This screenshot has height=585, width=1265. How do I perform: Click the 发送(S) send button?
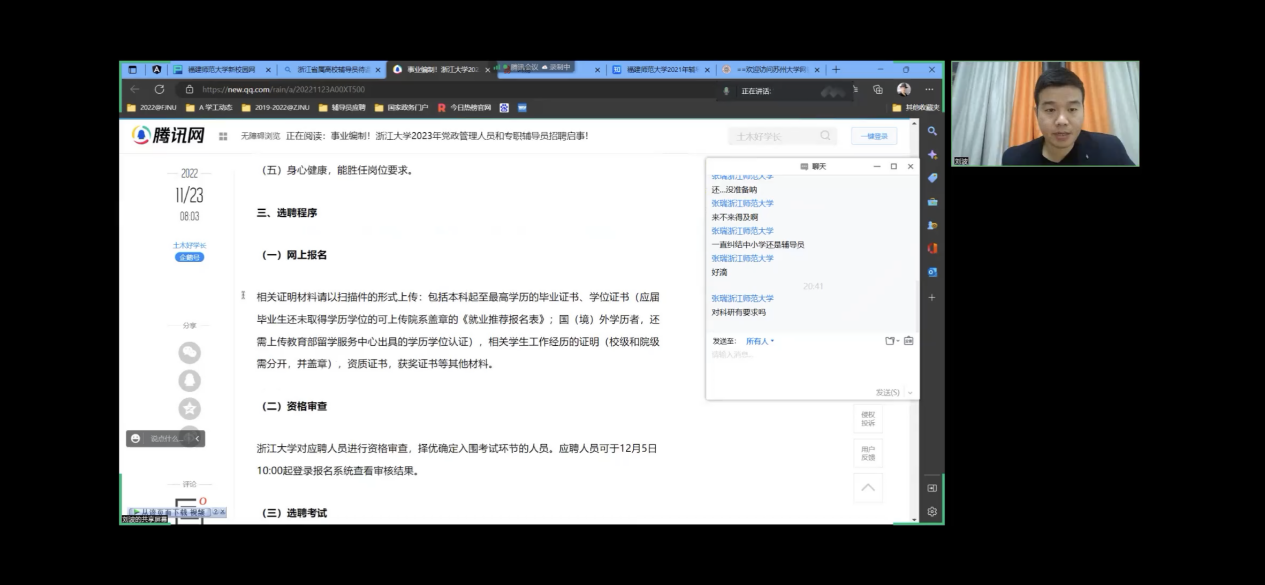[x=887, y=392]
